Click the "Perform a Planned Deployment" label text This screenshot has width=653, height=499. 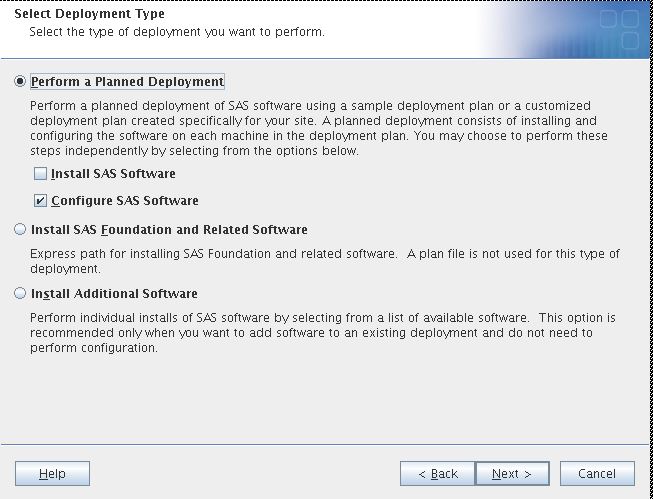(127, 82)
